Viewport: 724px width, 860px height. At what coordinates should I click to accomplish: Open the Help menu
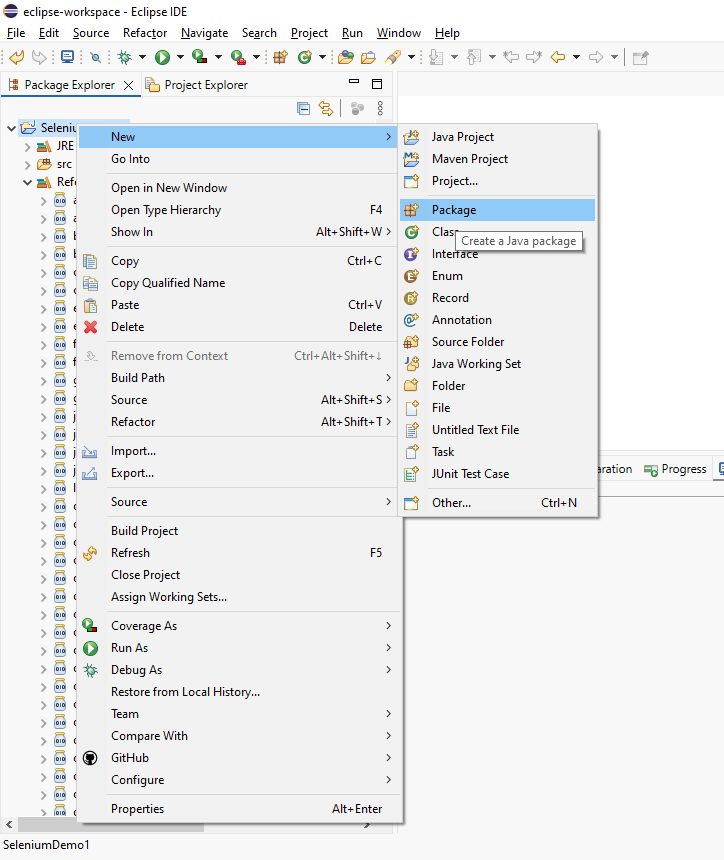tap(447, 33)
